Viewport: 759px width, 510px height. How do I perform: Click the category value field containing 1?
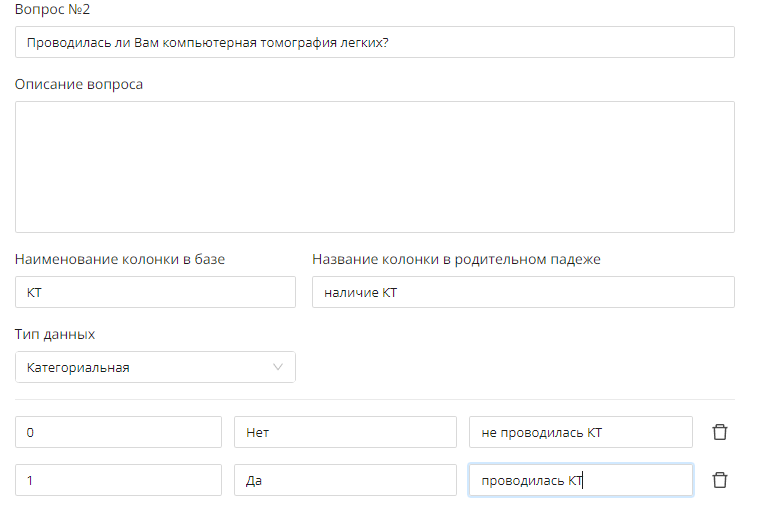click(x=118, y=480)
